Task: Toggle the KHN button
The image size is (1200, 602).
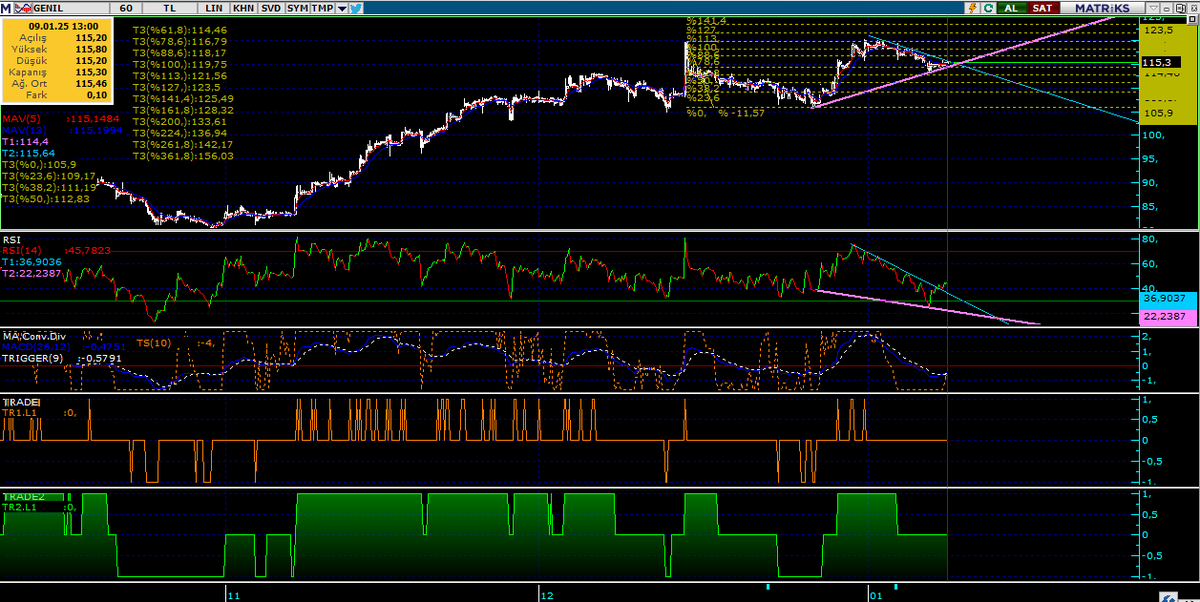Action: 243,7
